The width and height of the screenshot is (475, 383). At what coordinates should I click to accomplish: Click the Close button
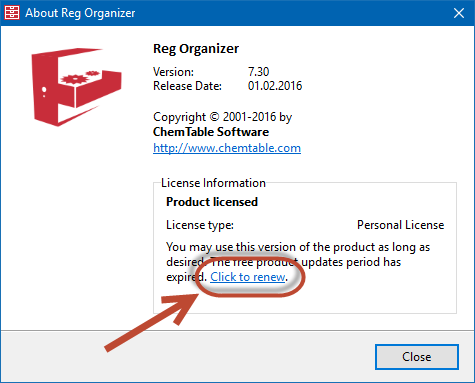click(x=417, y=357)
